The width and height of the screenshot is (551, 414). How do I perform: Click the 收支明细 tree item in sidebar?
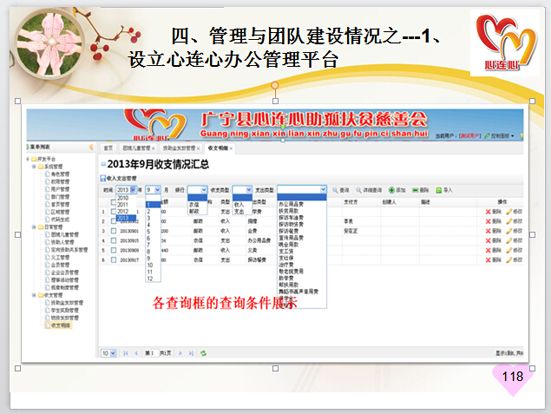pyautogui.click(x=60, y=325)
